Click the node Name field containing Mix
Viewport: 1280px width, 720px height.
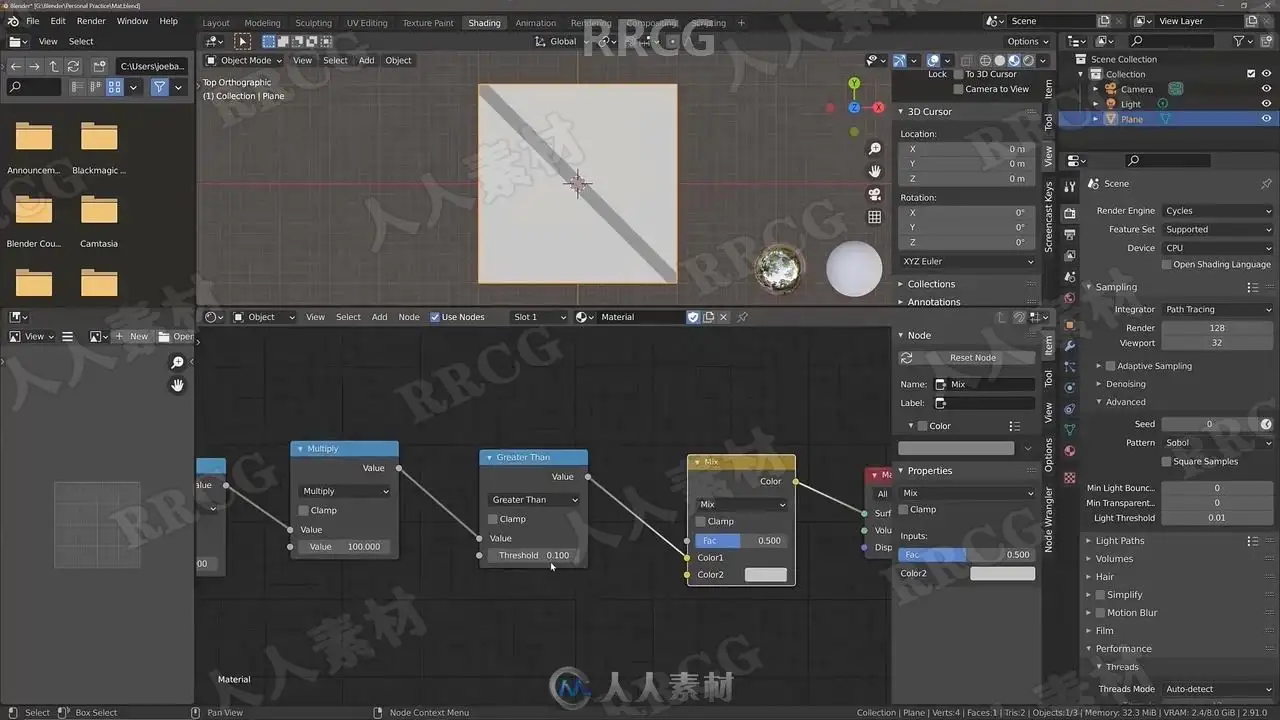984,384
